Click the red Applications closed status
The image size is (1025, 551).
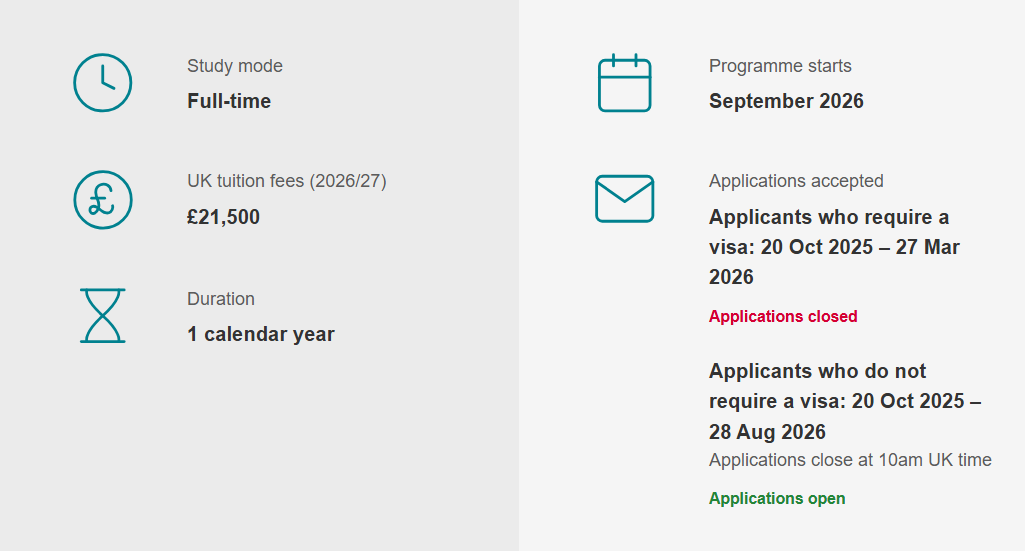[x=783, y=316]
